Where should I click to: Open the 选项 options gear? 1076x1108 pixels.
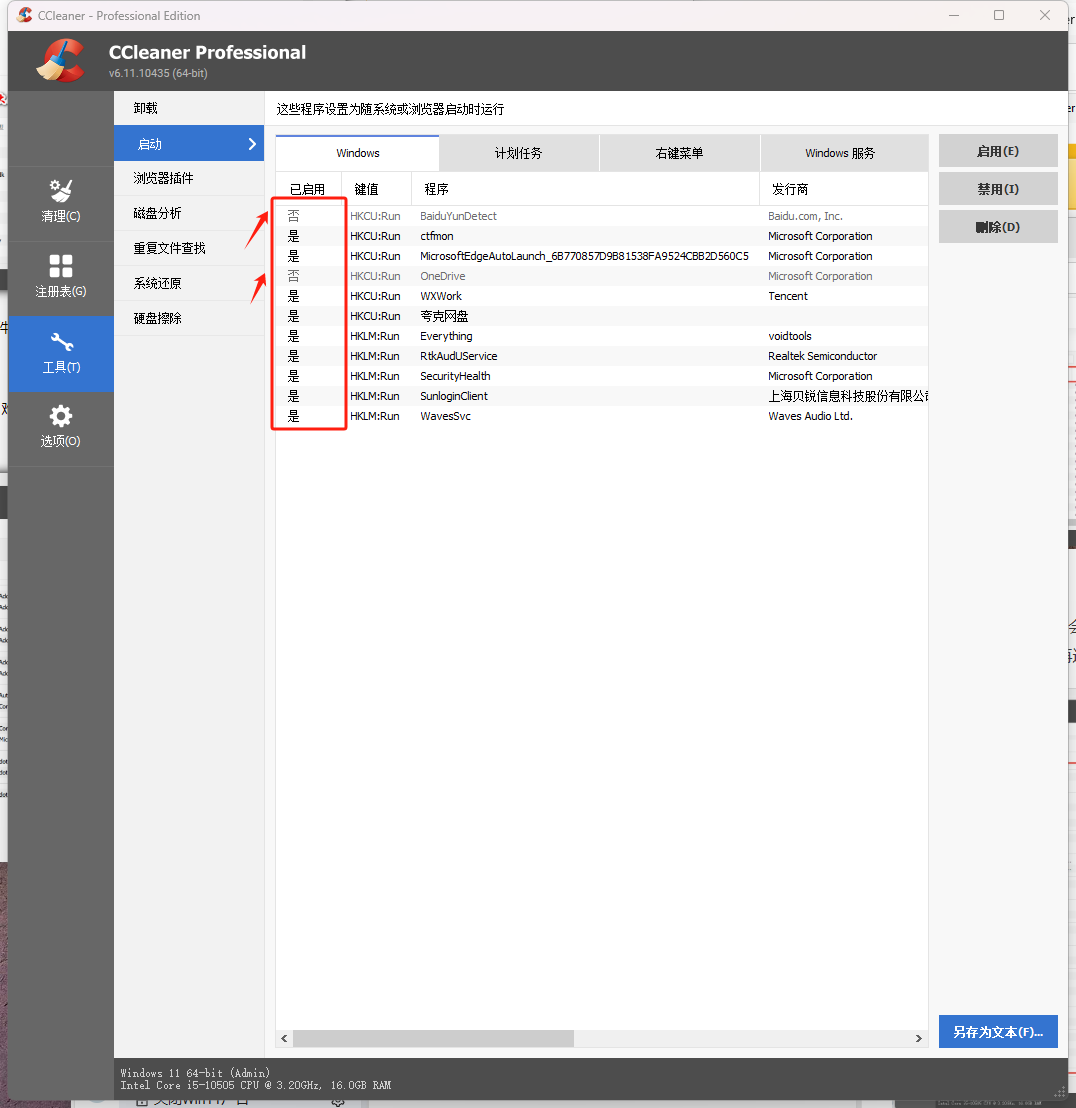61,428
